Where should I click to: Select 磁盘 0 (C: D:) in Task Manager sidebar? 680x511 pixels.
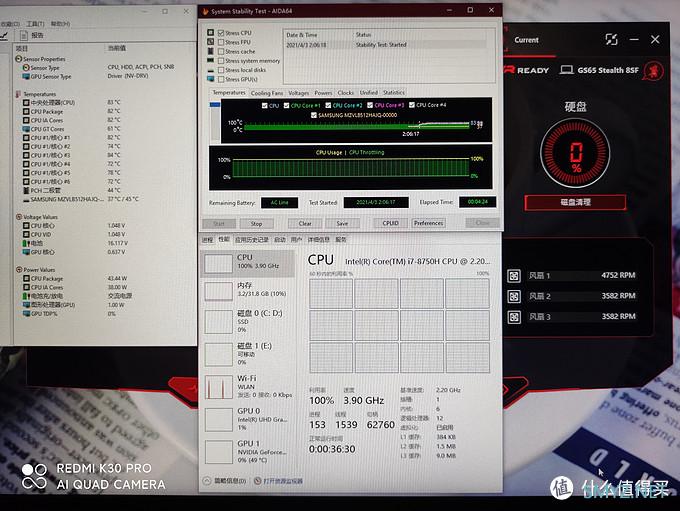point(248,321)
